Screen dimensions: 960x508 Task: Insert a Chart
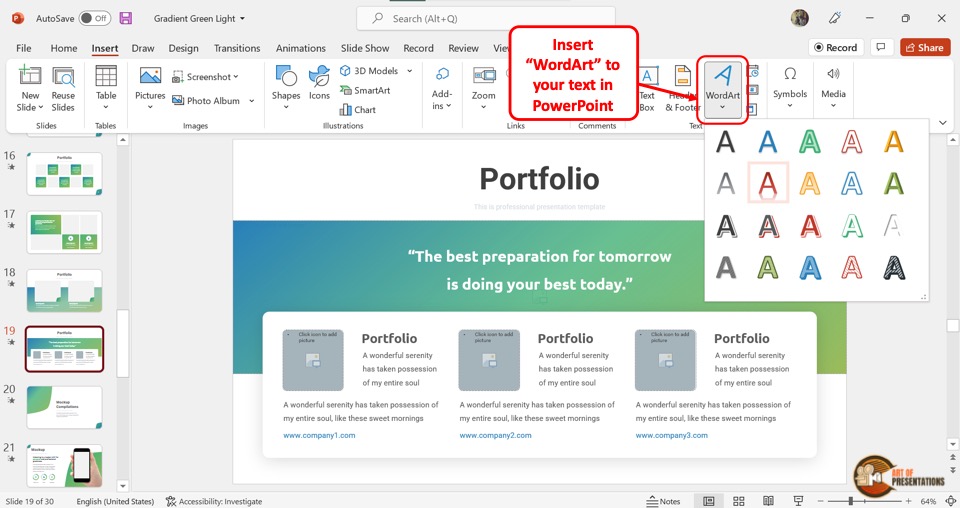[x=358, y=110]
